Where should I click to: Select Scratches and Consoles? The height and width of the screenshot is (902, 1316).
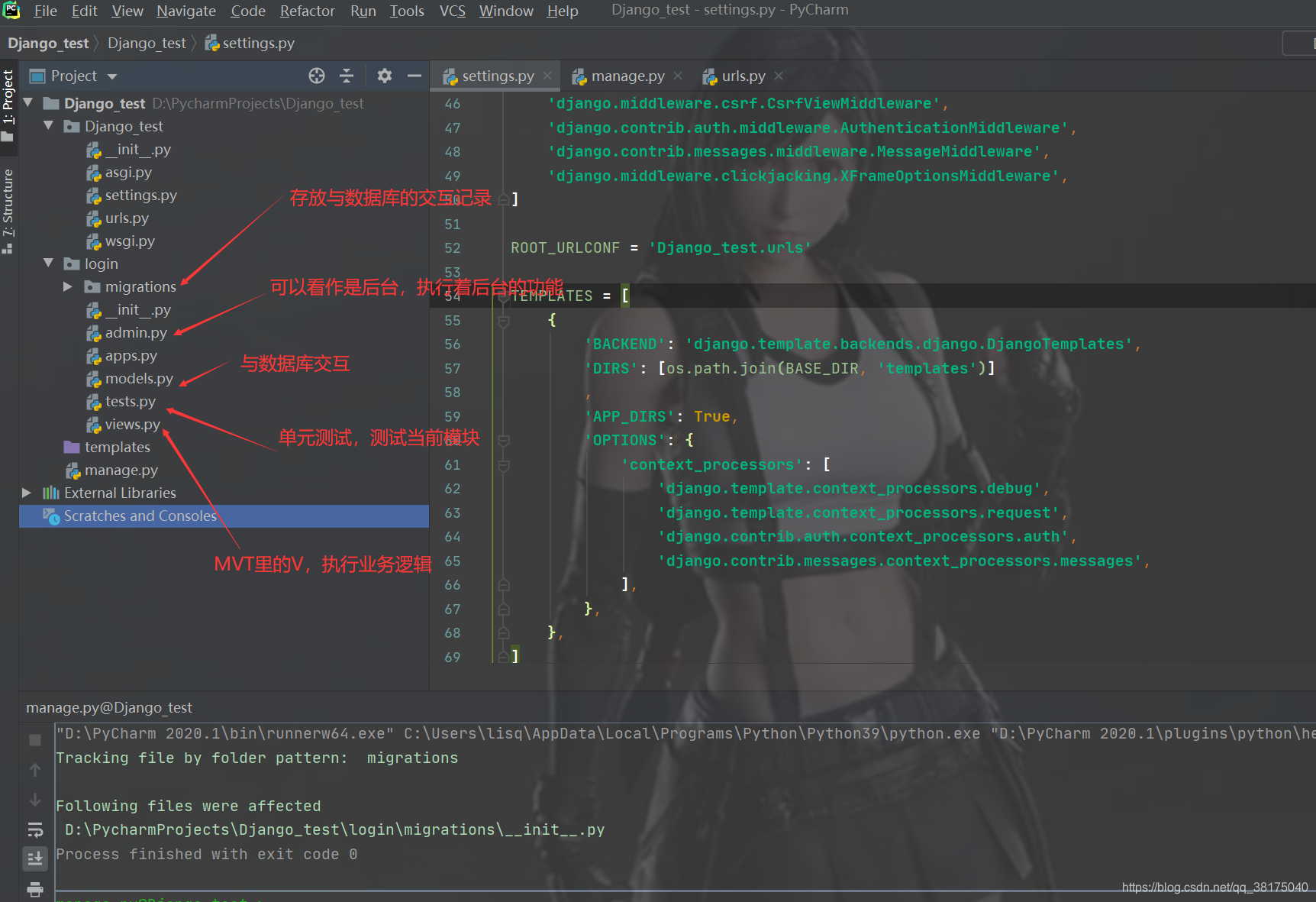point(224,516)
